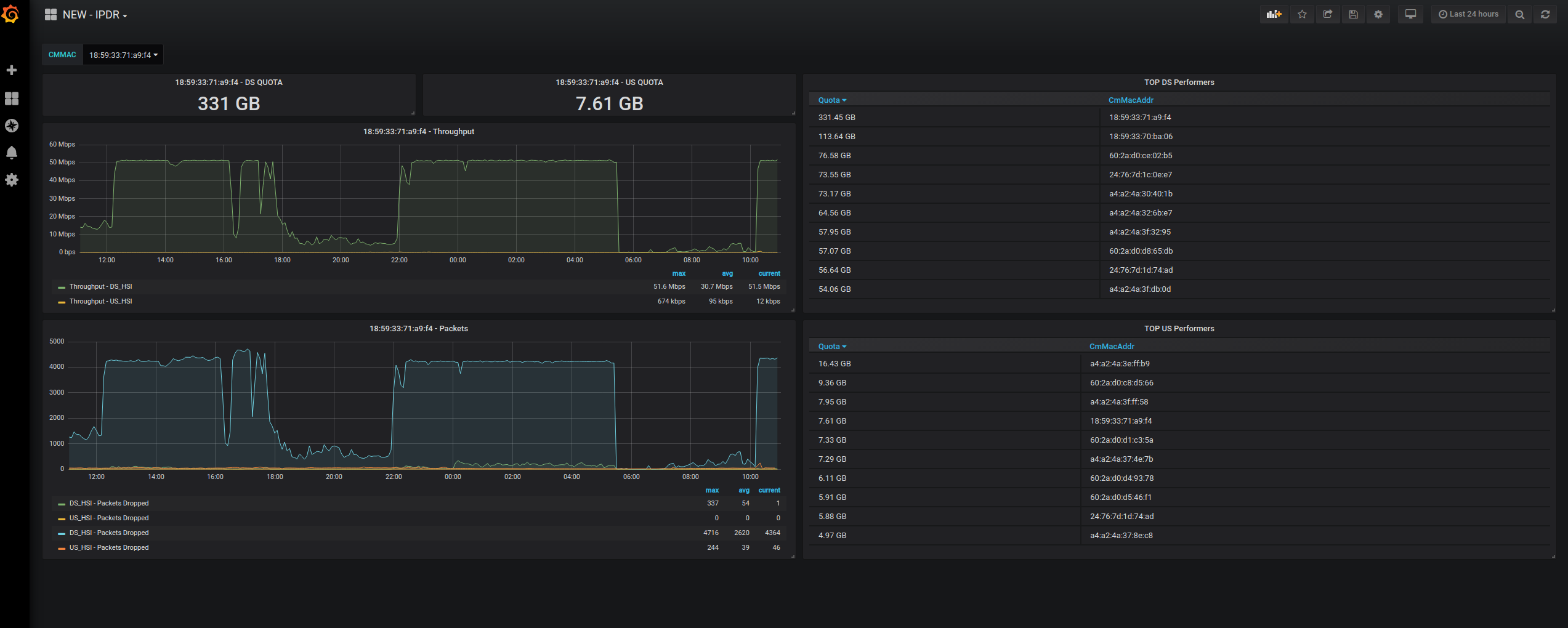Open the Packets panel title menu

point(419,329)
